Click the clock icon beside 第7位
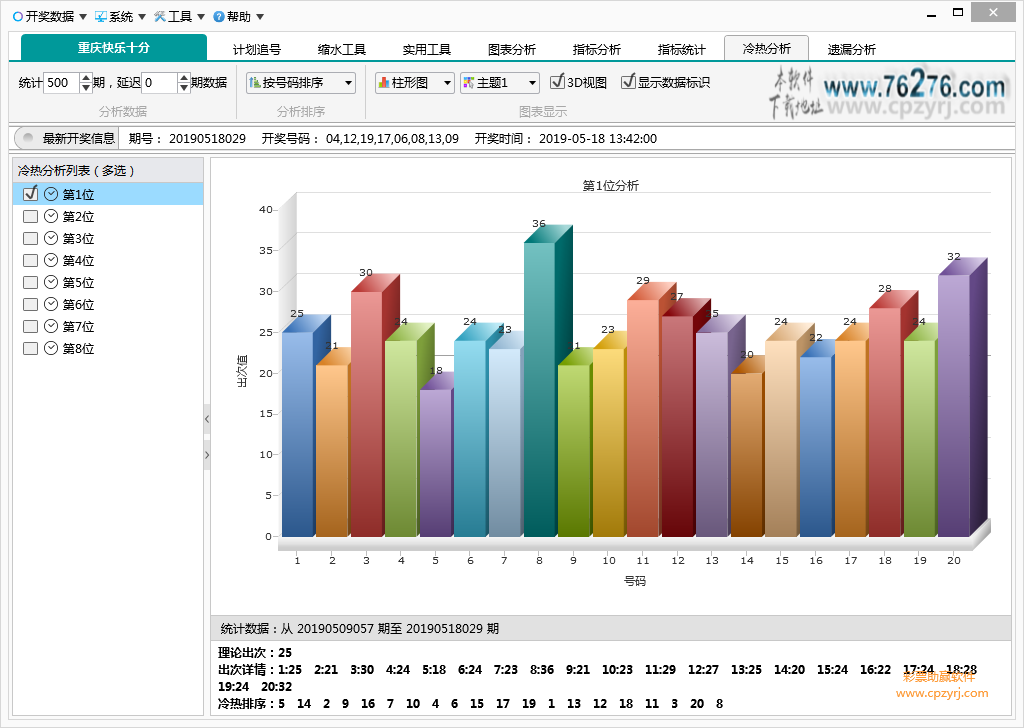This screenshot has height=728, width=1024. (x=51, y=326)
